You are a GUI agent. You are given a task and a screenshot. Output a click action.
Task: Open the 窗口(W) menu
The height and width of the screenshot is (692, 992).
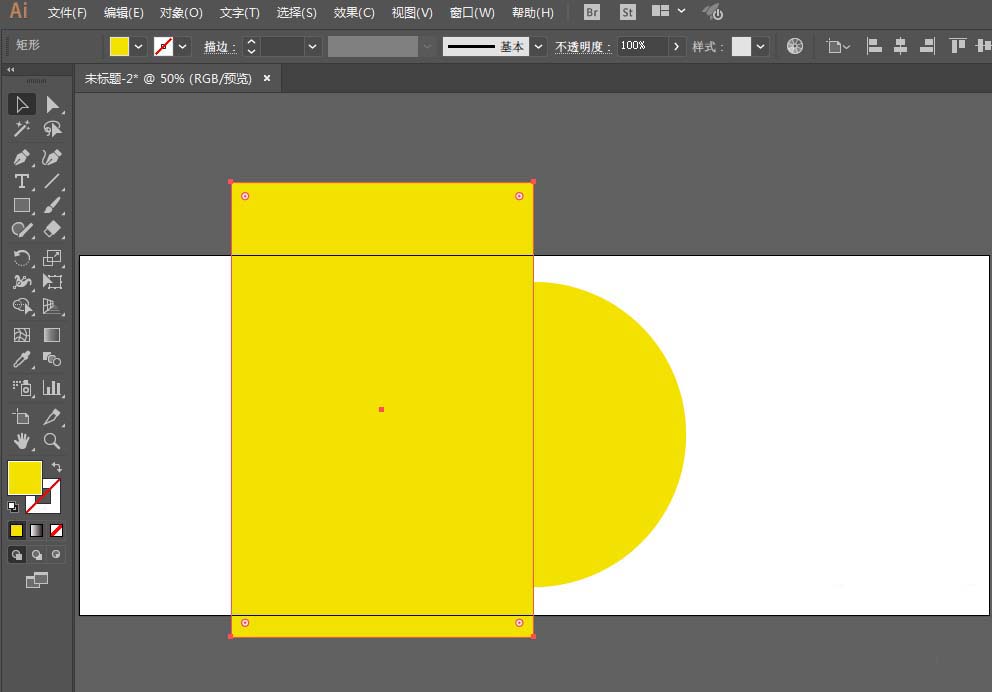pos(472,13)
